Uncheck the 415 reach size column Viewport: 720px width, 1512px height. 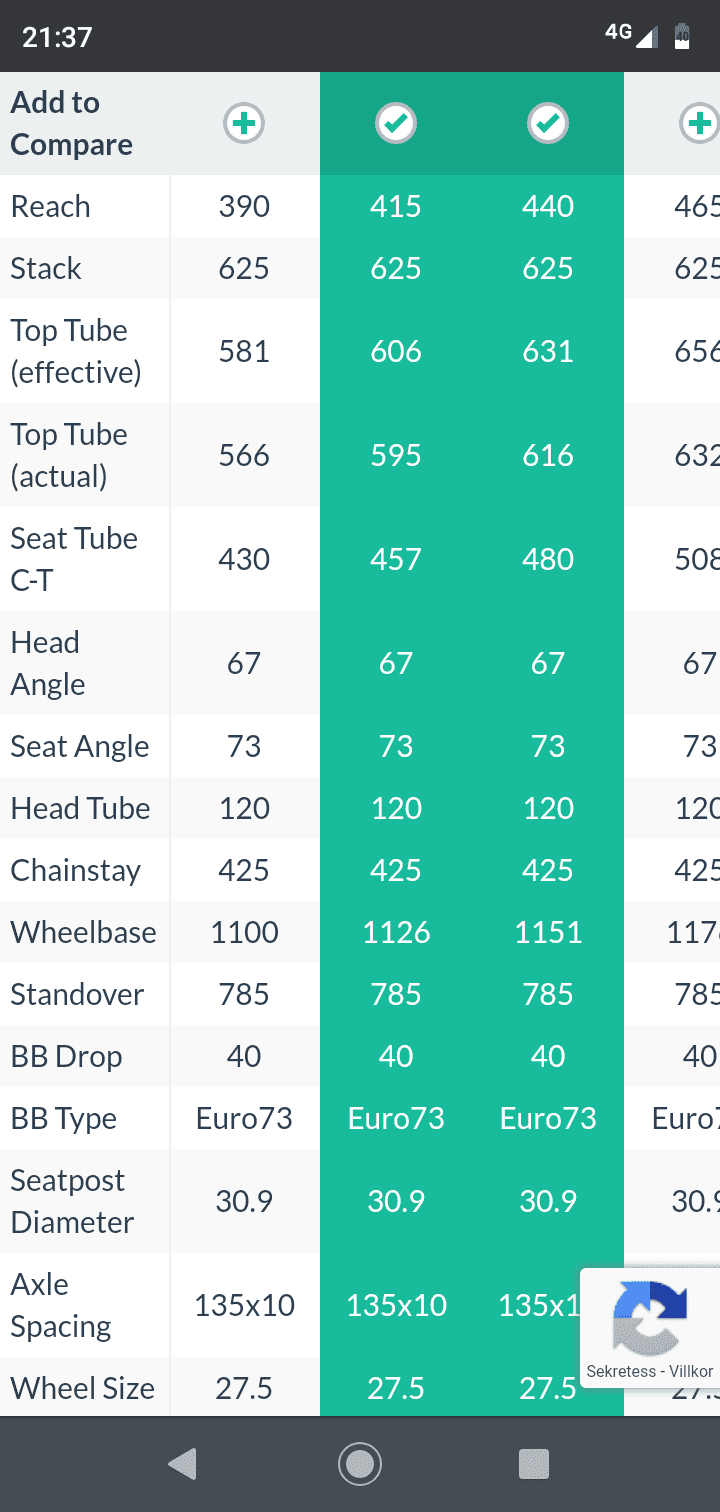pos(396,124)
